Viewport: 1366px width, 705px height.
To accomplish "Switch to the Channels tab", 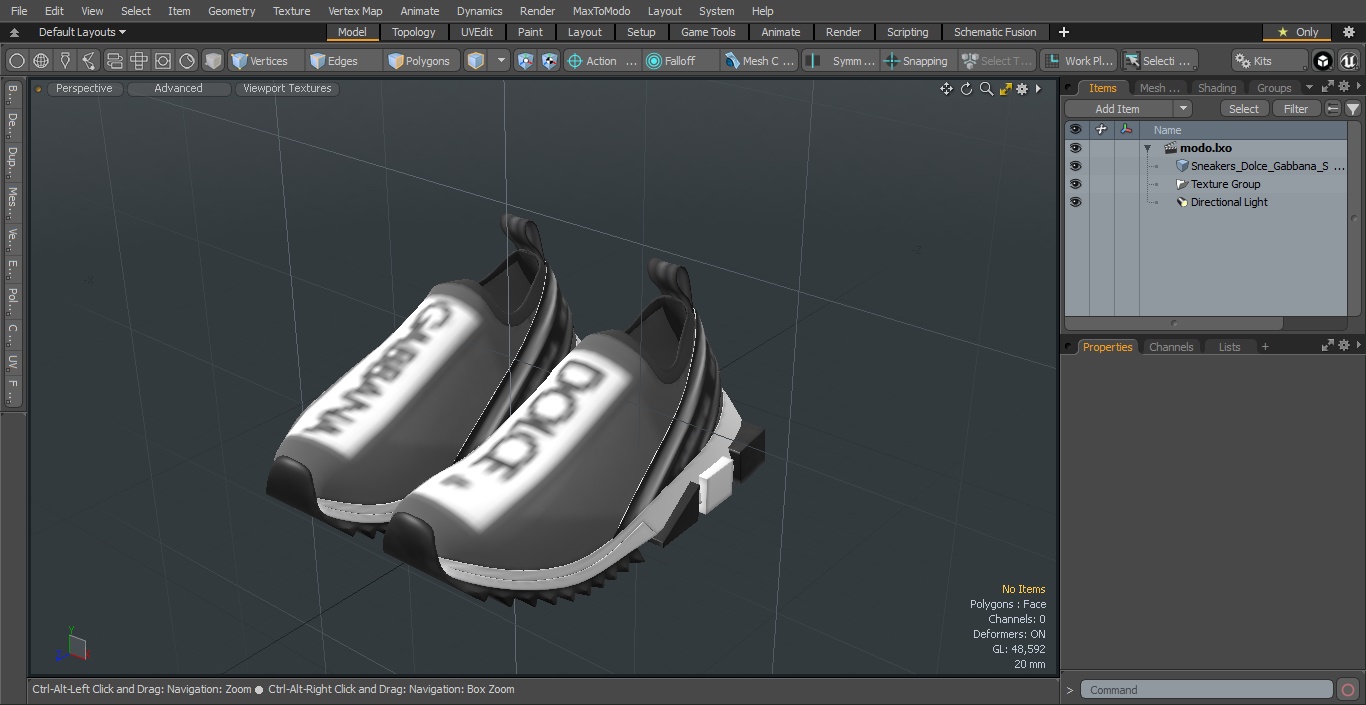I will pos(1170,347).
